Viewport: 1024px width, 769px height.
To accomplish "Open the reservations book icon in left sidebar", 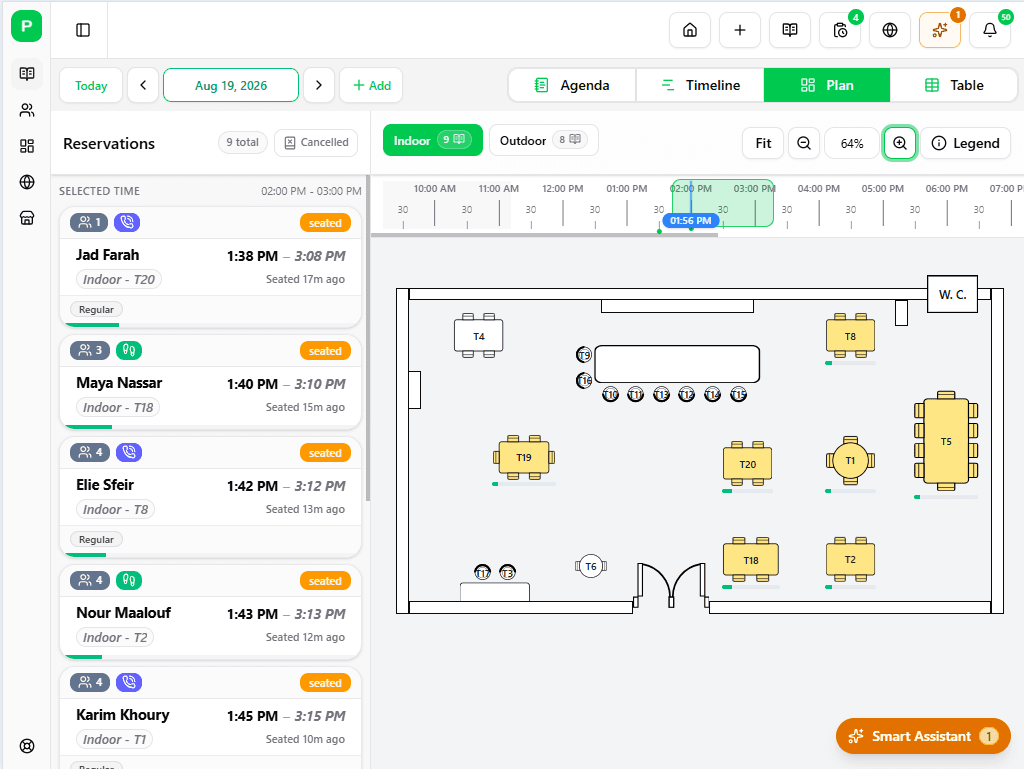I will tap(27, 74).
